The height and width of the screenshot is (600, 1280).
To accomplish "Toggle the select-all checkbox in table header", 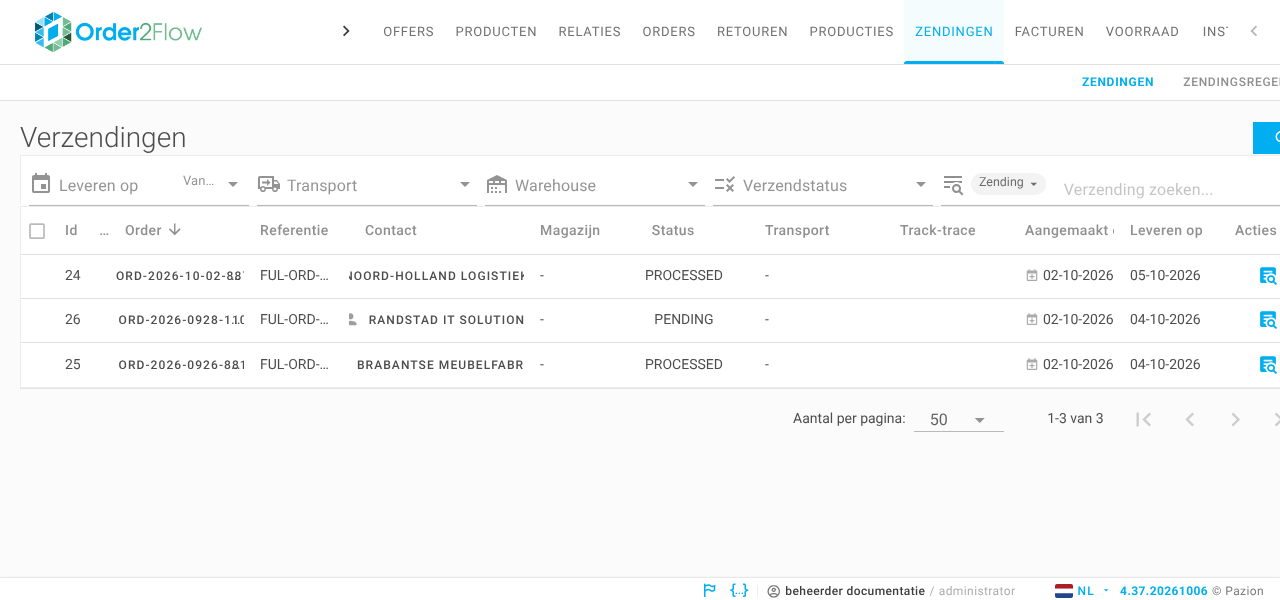I will 37,231.
